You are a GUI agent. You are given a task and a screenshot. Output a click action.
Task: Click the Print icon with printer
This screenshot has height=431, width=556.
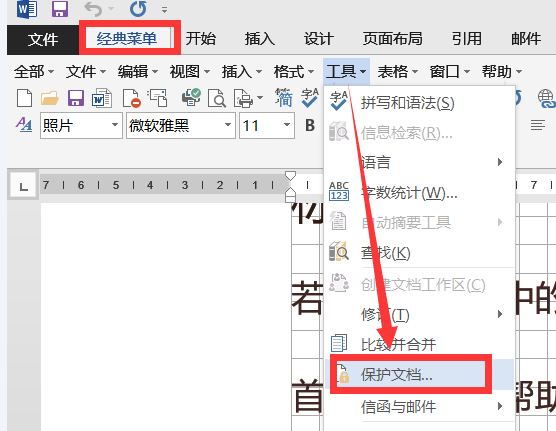point(243,98)
